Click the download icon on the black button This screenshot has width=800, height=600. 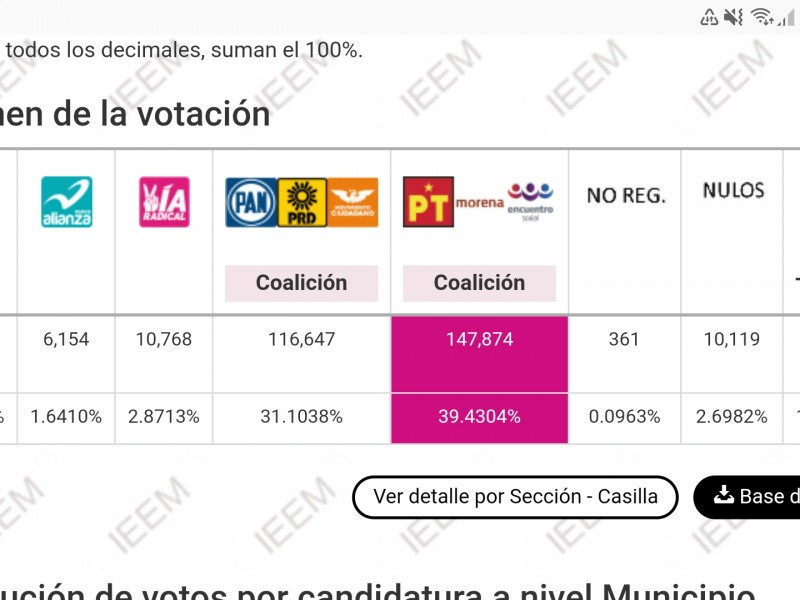pos(724,495)
